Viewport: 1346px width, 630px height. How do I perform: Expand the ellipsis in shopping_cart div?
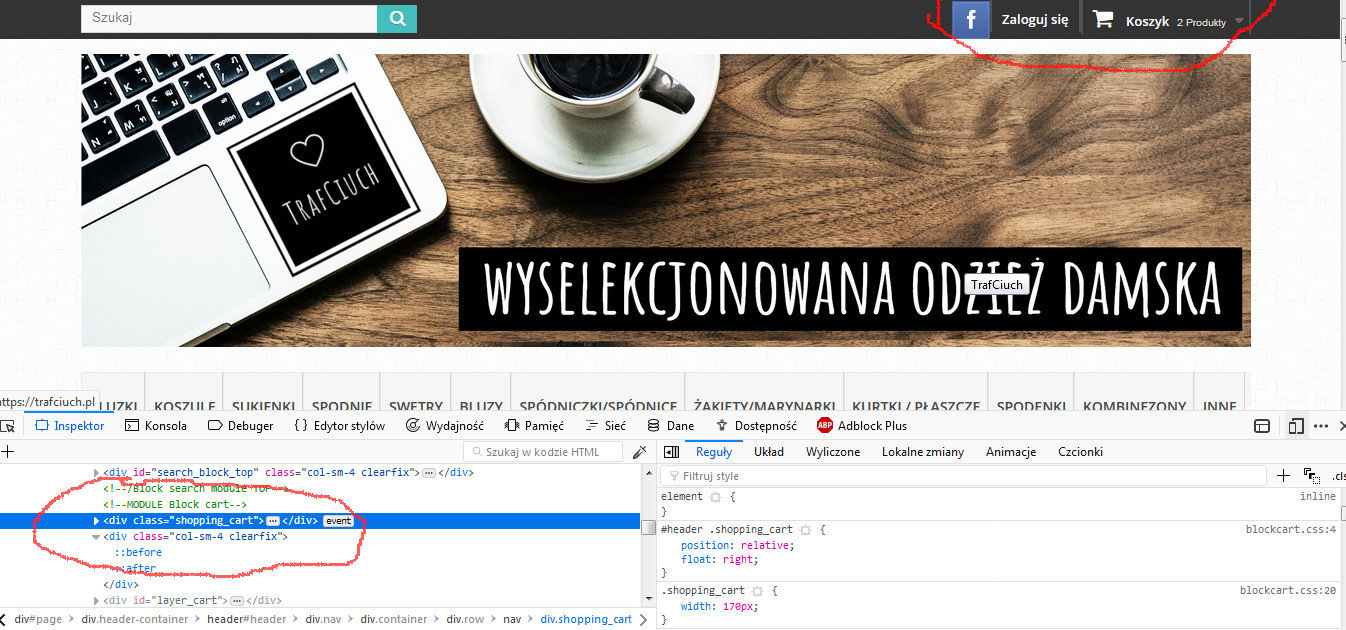click(273, 521)
